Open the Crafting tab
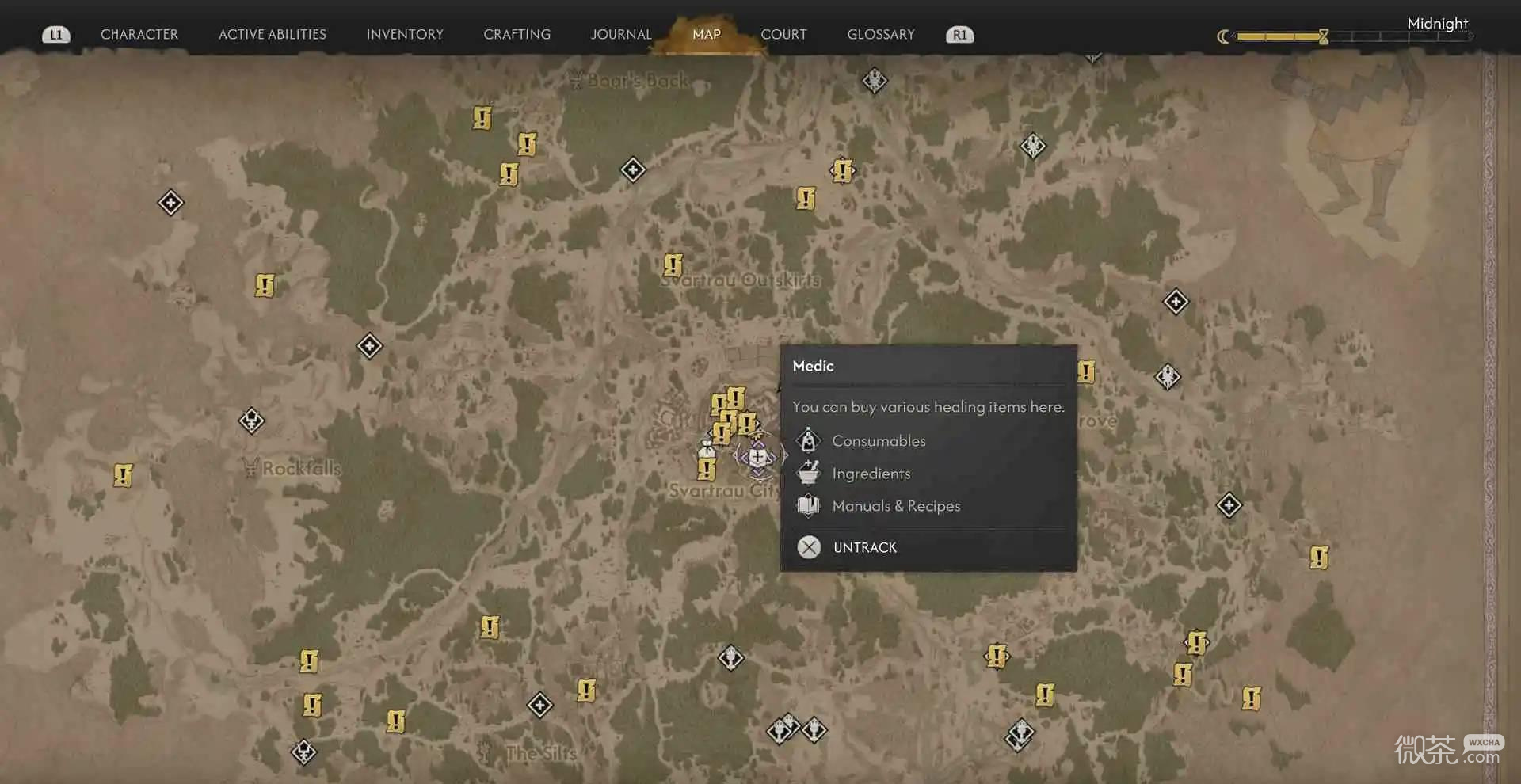Image resolution: width=1521 pixels, height=784 pixels. pos(517,34)
